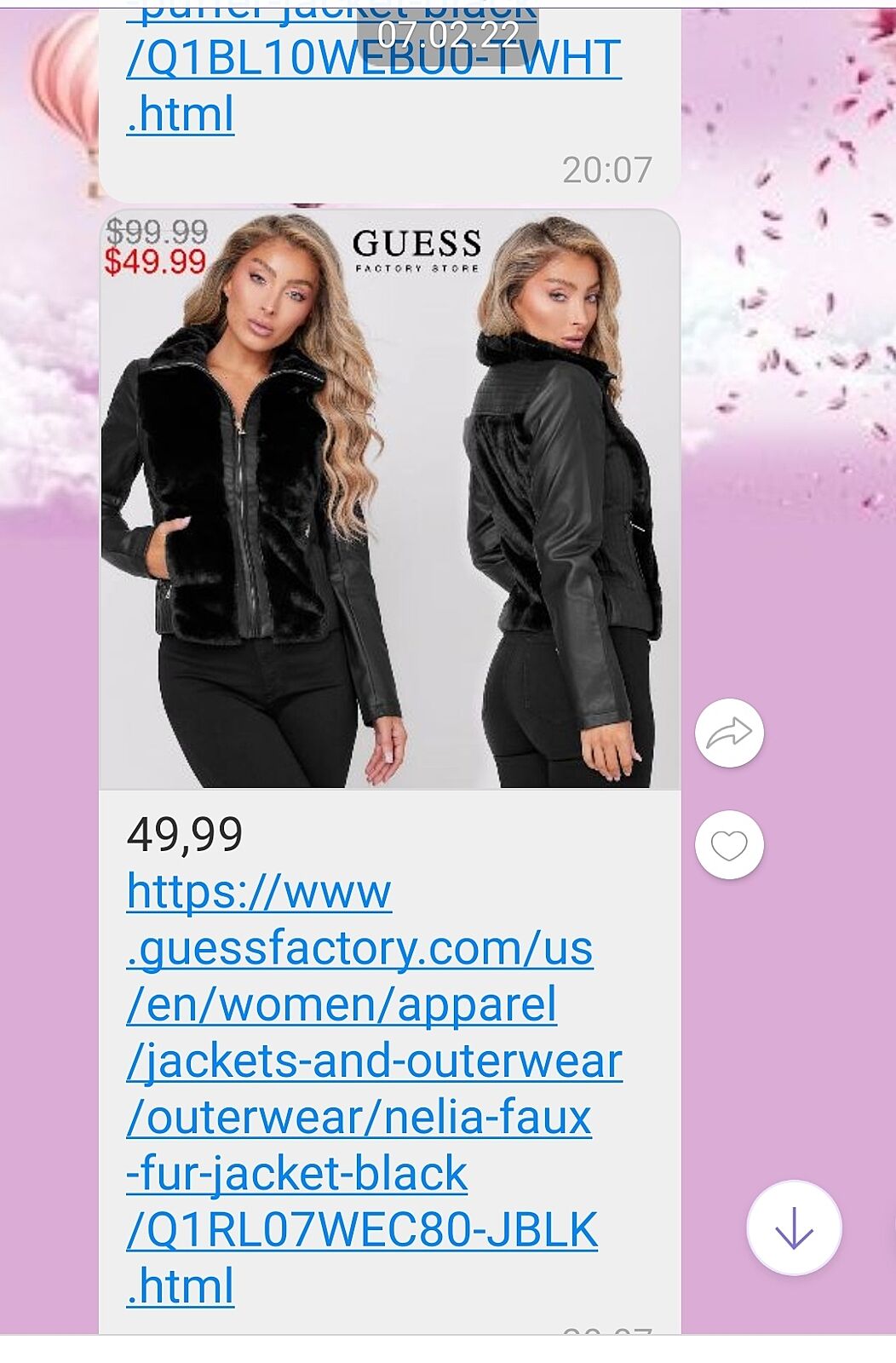Click the .html ending of the top link
The height and width of the screenshot is (1363, 896).
[180, 114]
